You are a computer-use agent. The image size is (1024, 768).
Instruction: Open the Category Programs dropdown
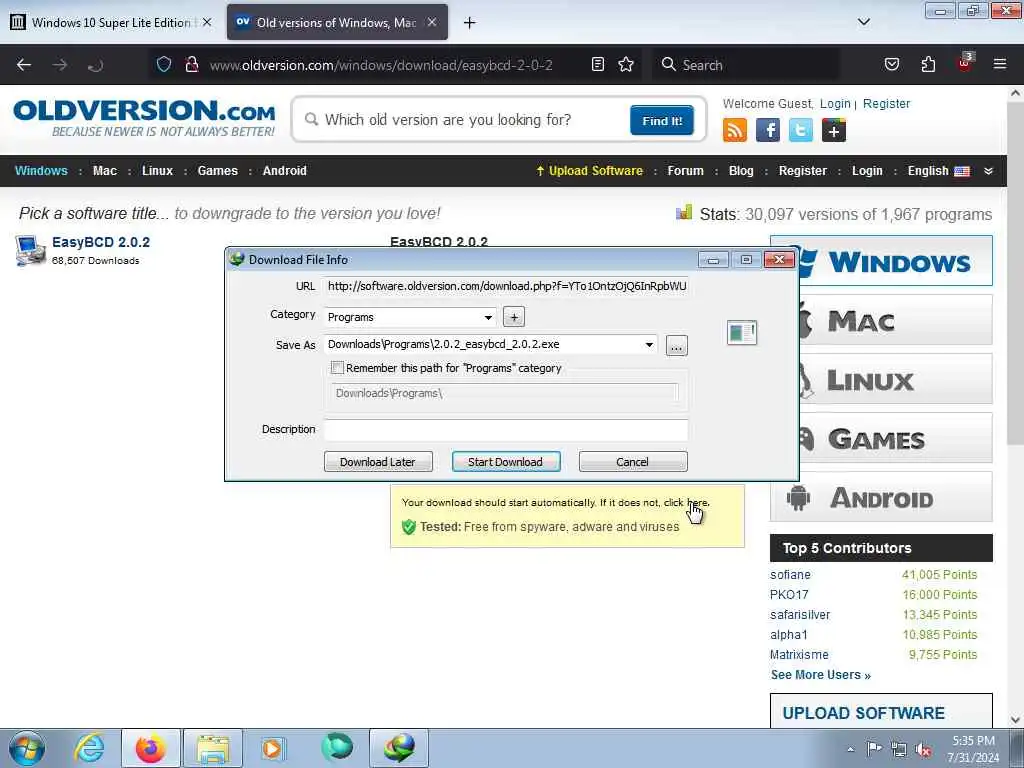pos(409,317)
